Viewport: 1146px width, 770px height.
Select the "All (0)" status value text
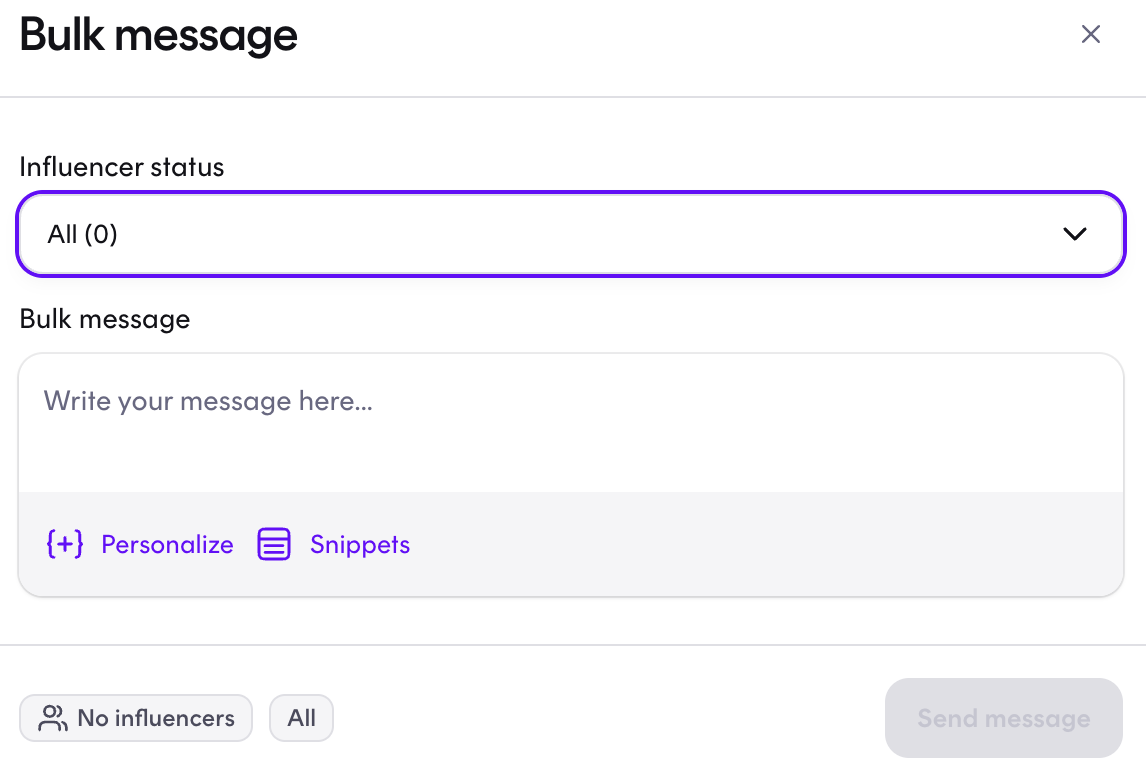[83, 234]
